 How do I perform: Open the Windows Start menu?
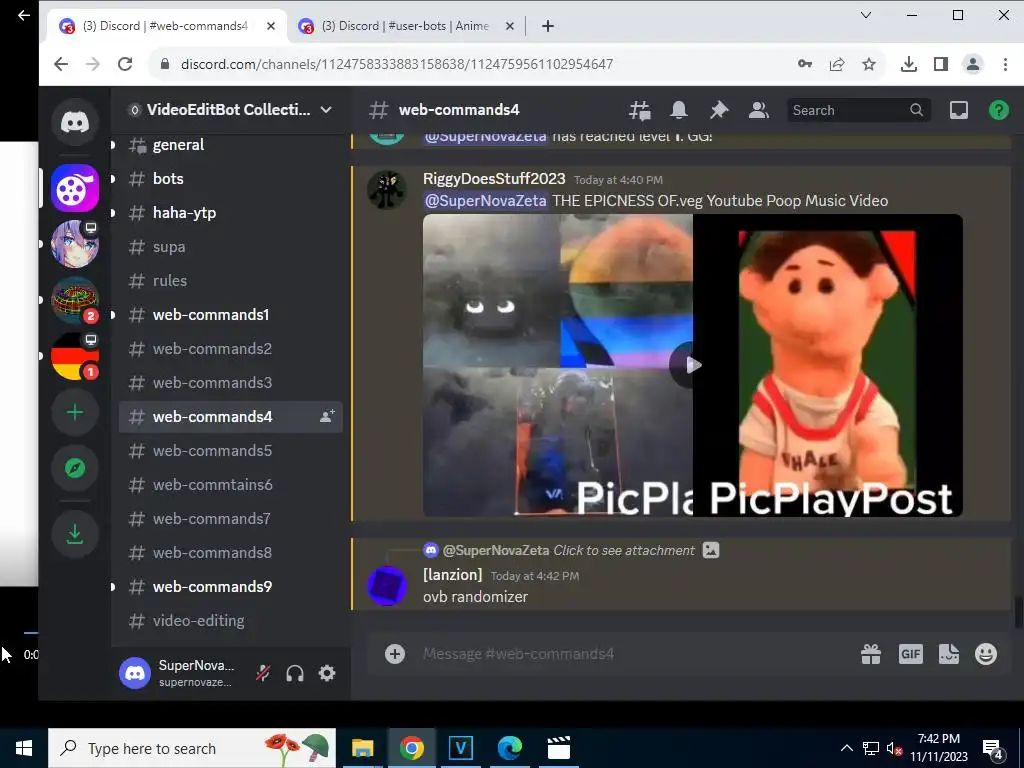tap(24, 748)
